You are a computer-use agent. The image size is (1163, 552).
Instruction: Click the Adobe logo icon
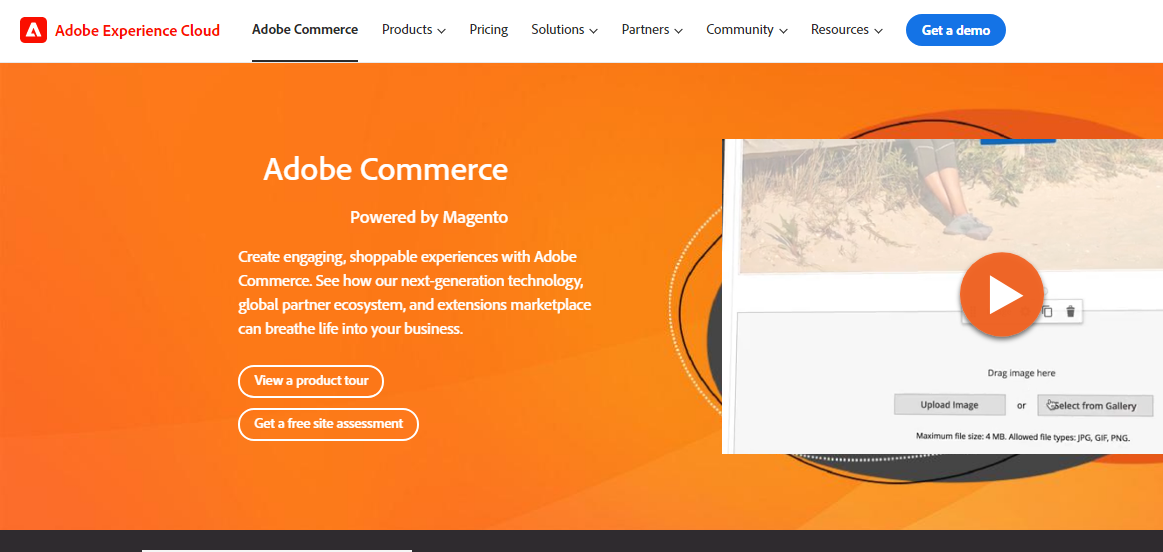click(x=33, y=30)
